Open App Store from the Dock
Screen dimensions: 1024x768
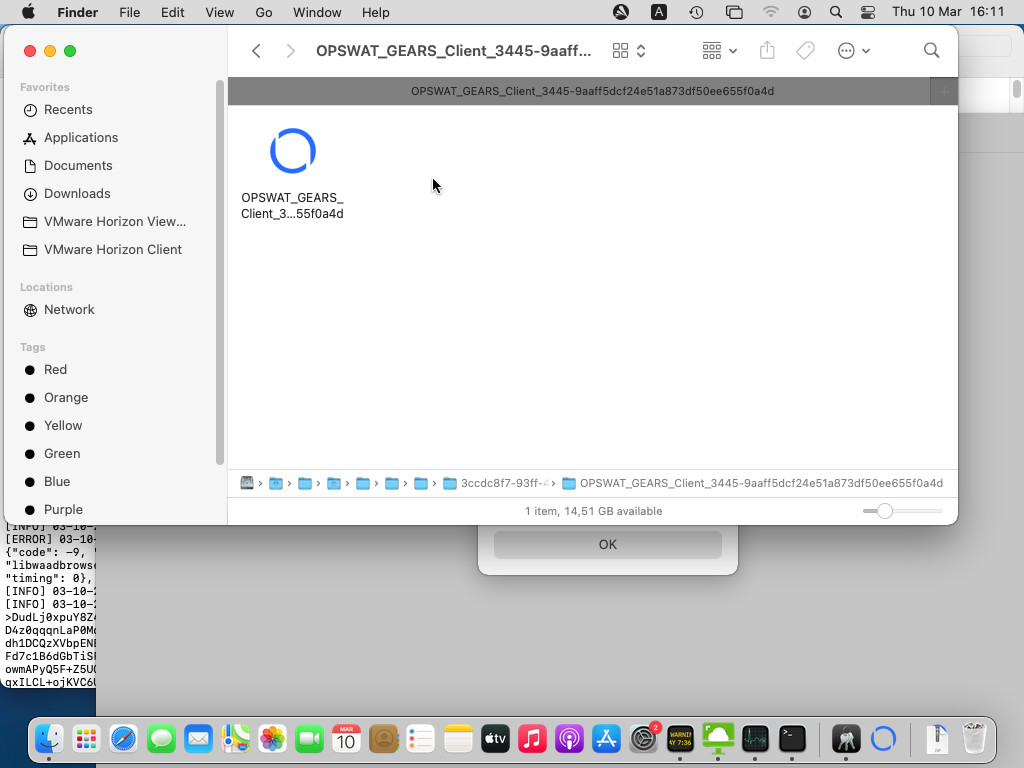pos(606,739)
